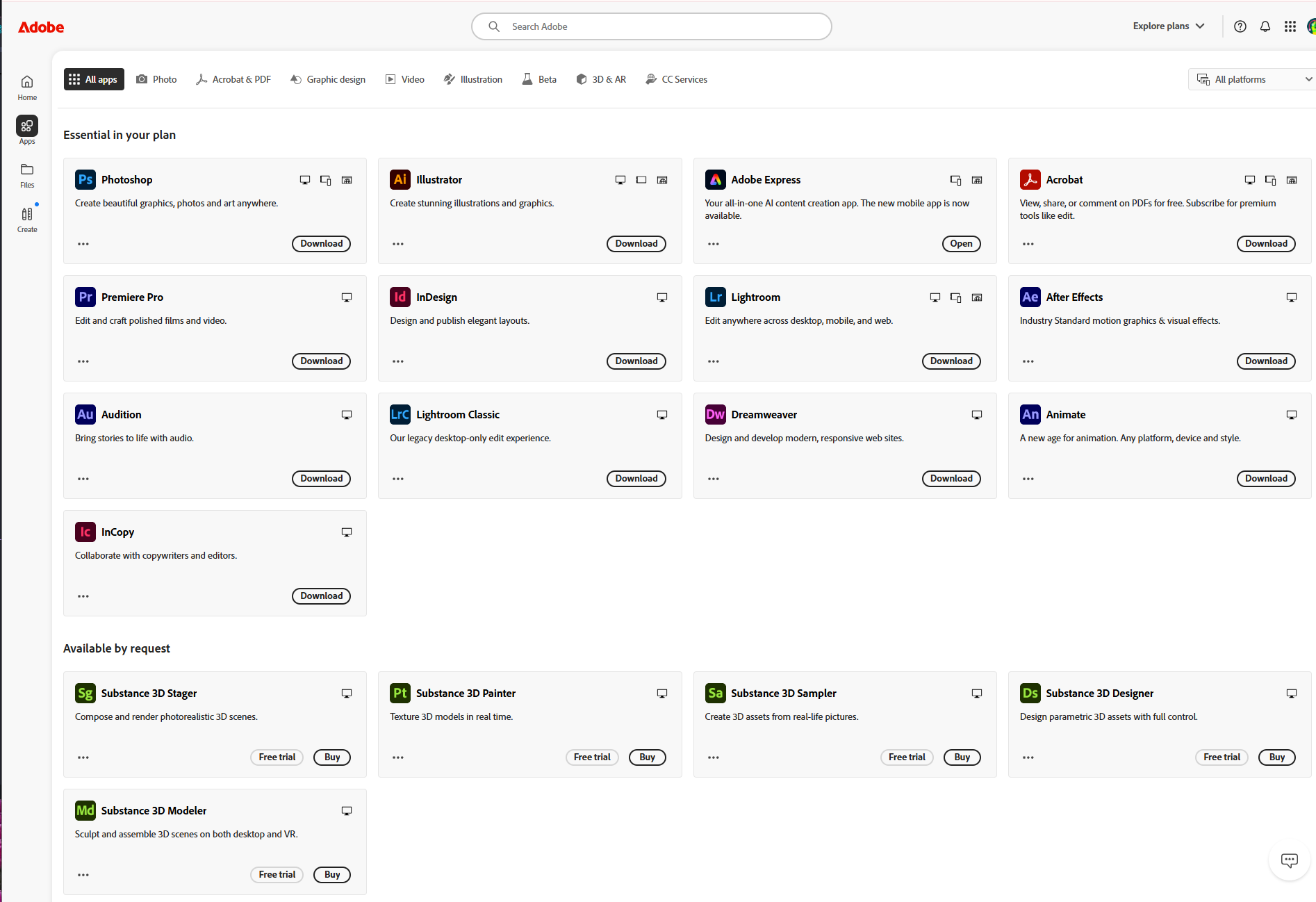Open Adobe Express

tap(962, 244)
